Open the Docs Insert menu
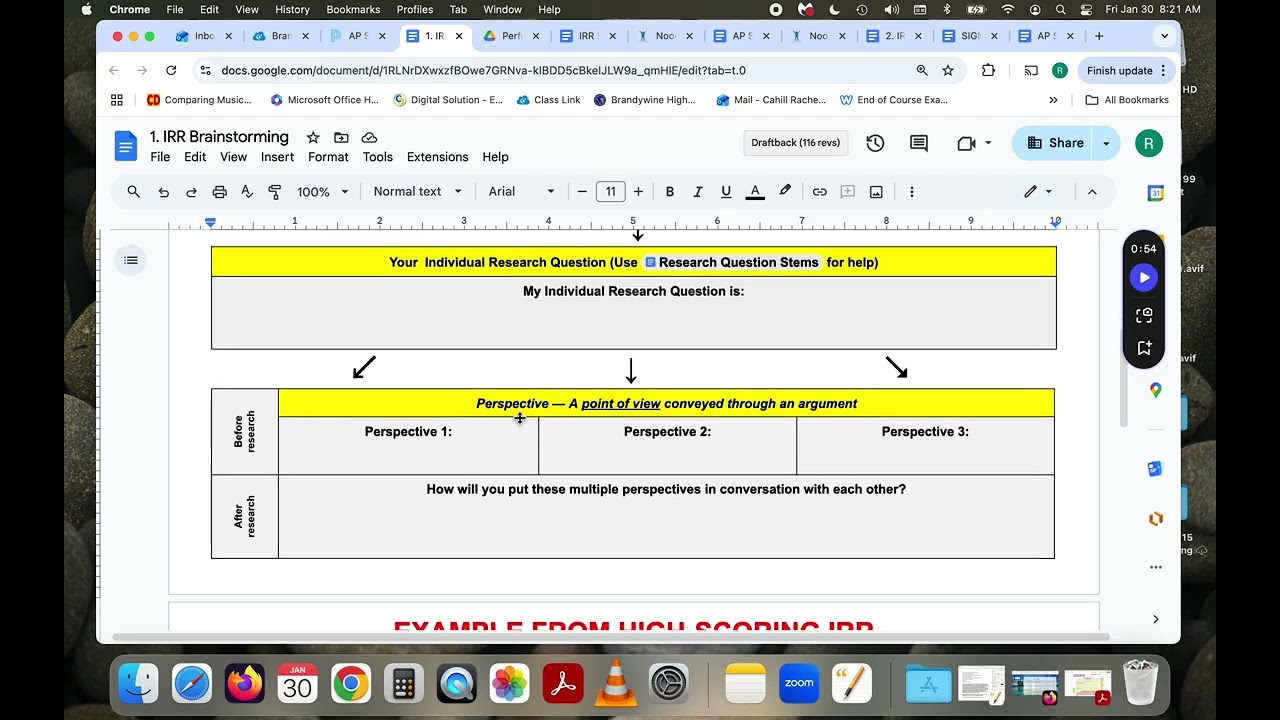 (x=277, y=157)
